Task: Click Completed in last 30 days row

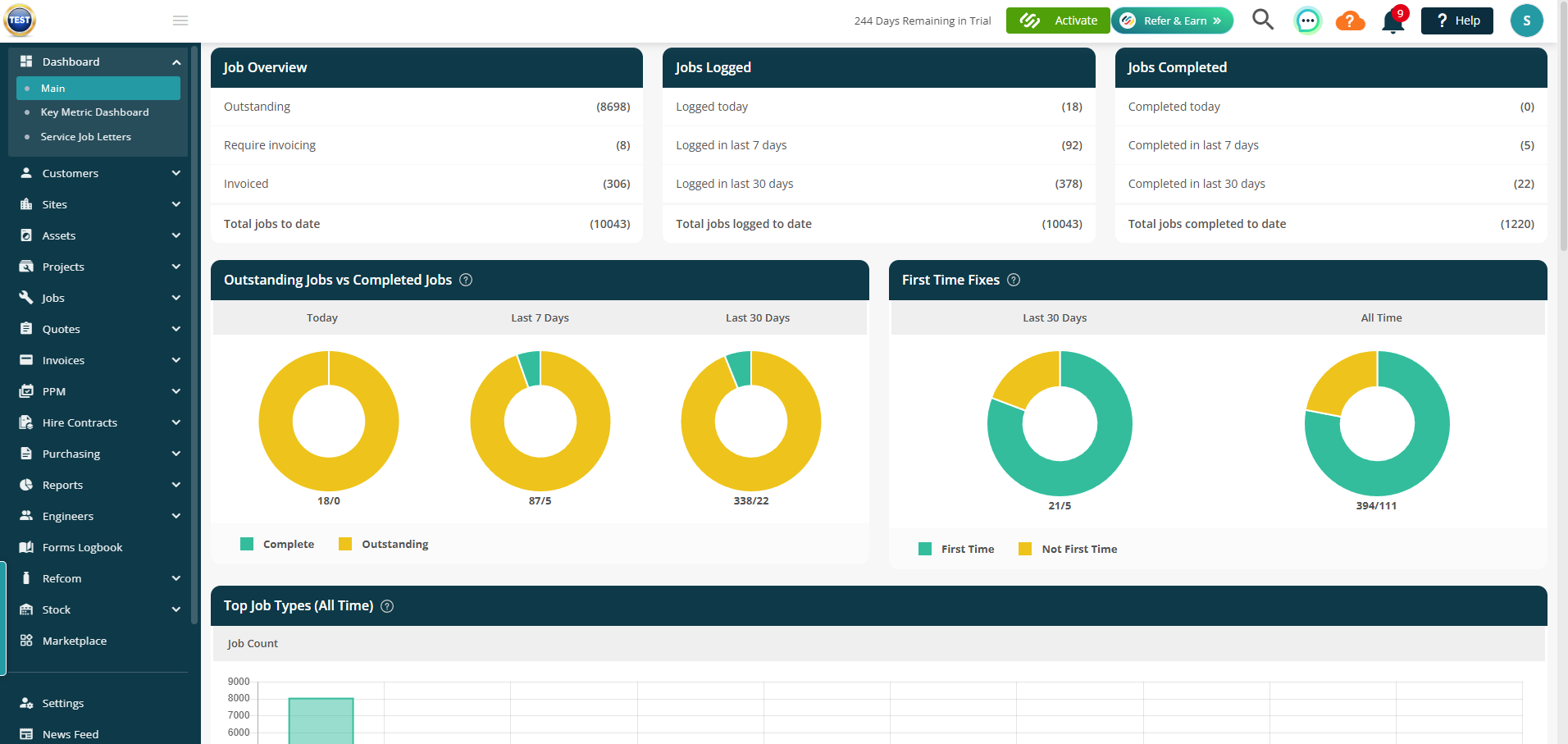Action: 1331,184
